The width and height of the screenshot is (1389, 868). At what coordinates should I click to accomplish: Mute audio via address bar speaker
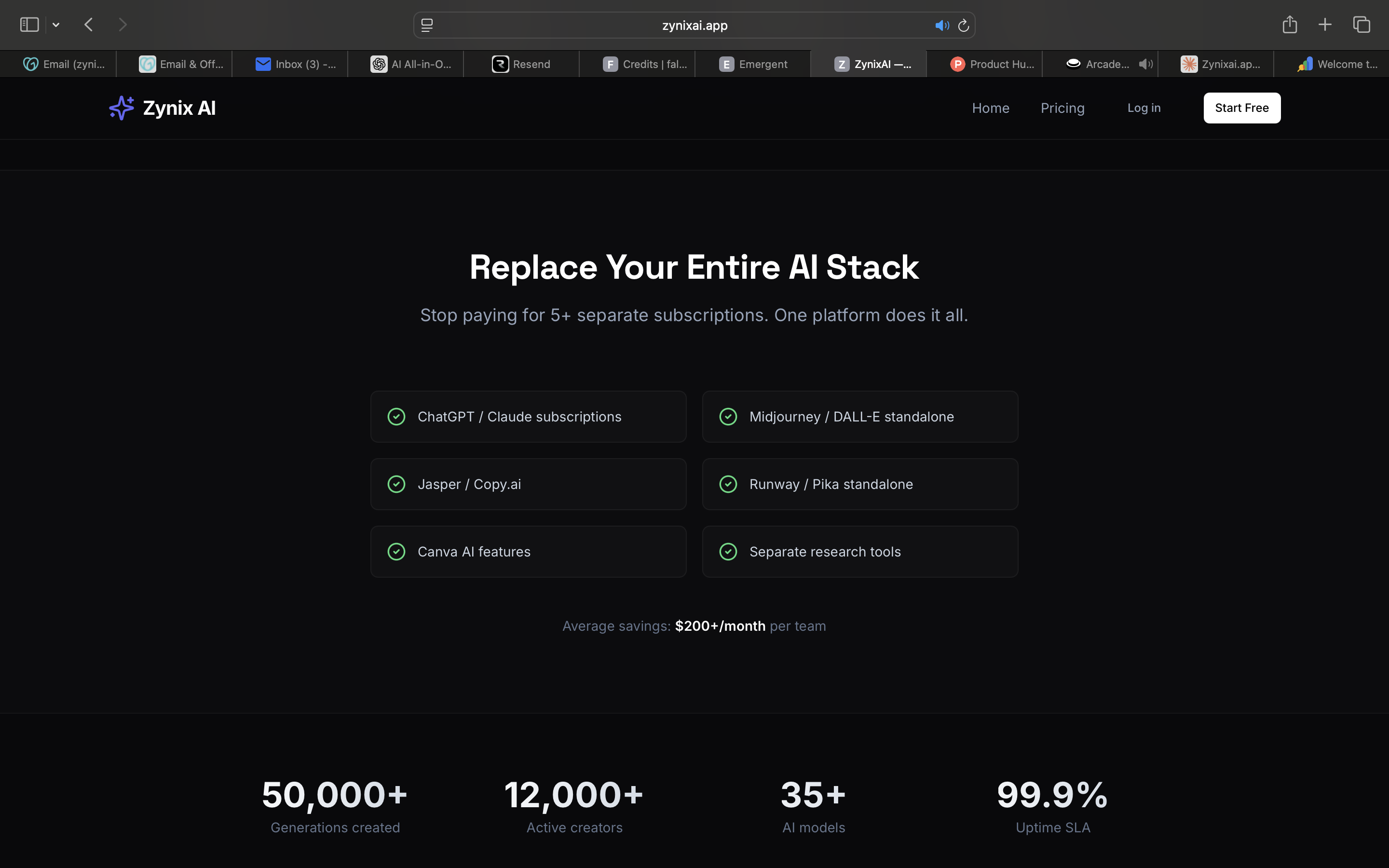941,25
